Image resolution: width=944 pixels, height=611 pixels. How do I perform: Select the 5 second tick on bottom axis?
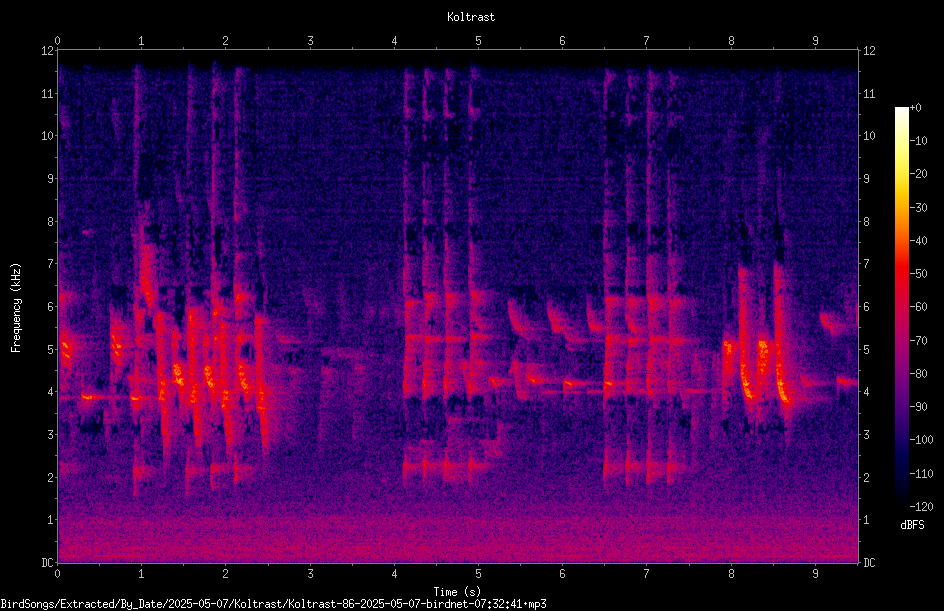[x=478, y=574]
